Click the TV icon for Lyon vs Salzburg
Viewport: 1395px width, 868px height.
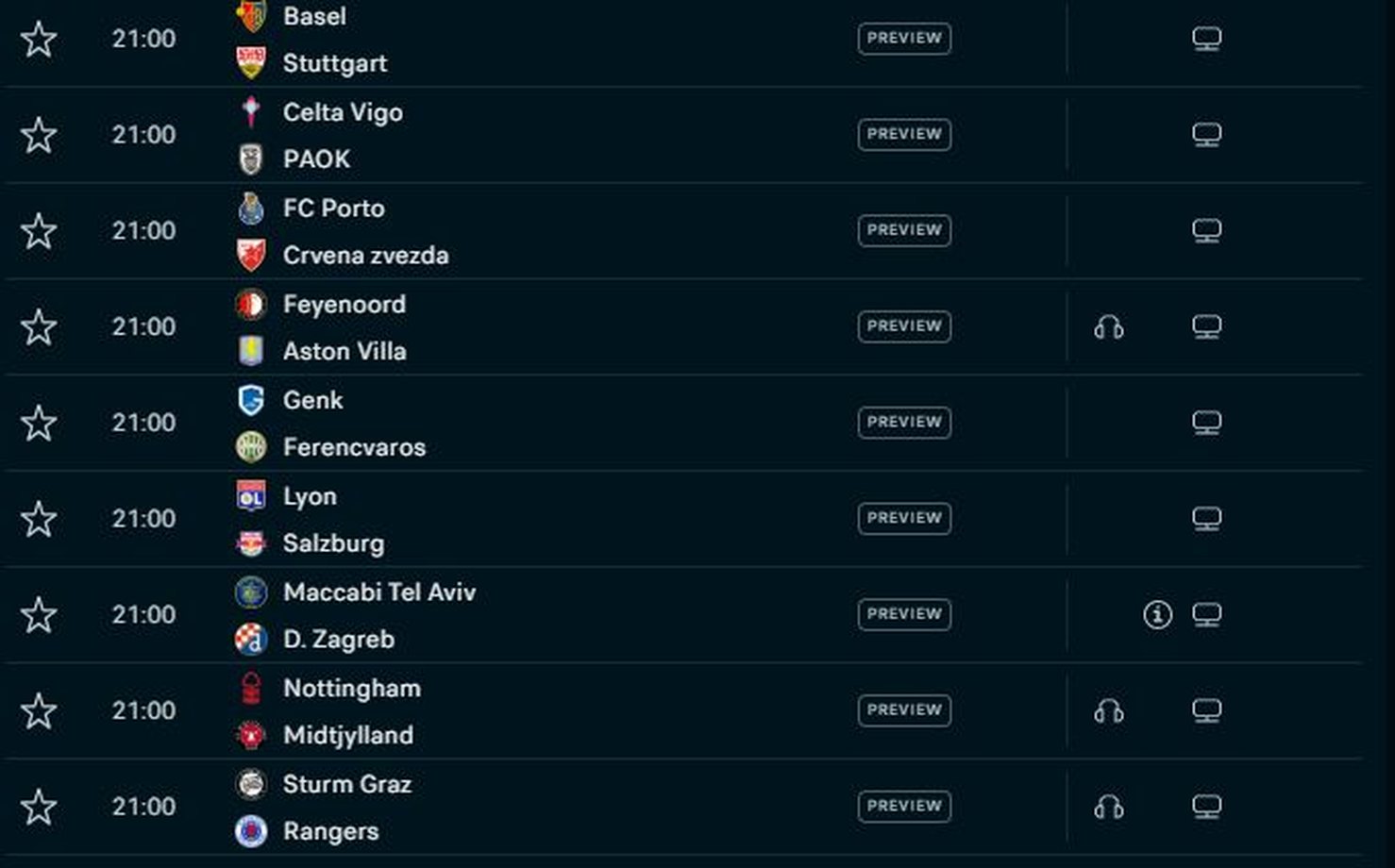point(1206,519)
